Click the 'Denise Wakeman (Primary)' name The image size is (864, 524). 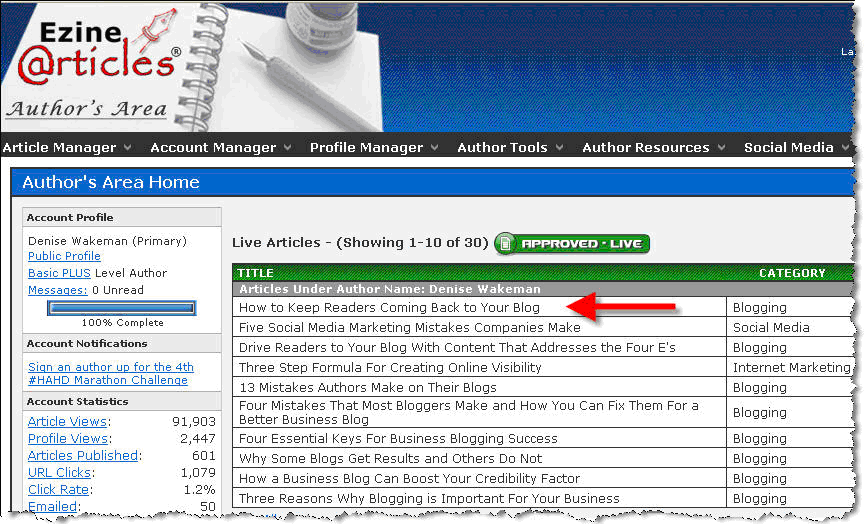tap(107, 241)
